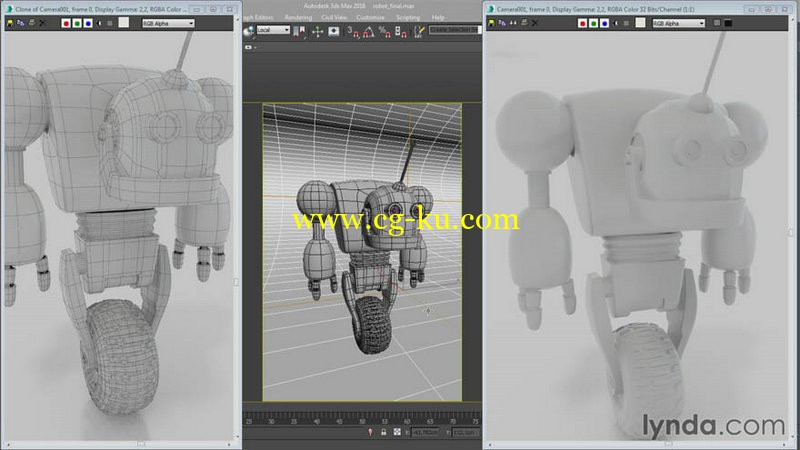Clear the Clone of Camera001 frame buffer
The width and height of the screenshot is (800, 450).
point(42,23)
